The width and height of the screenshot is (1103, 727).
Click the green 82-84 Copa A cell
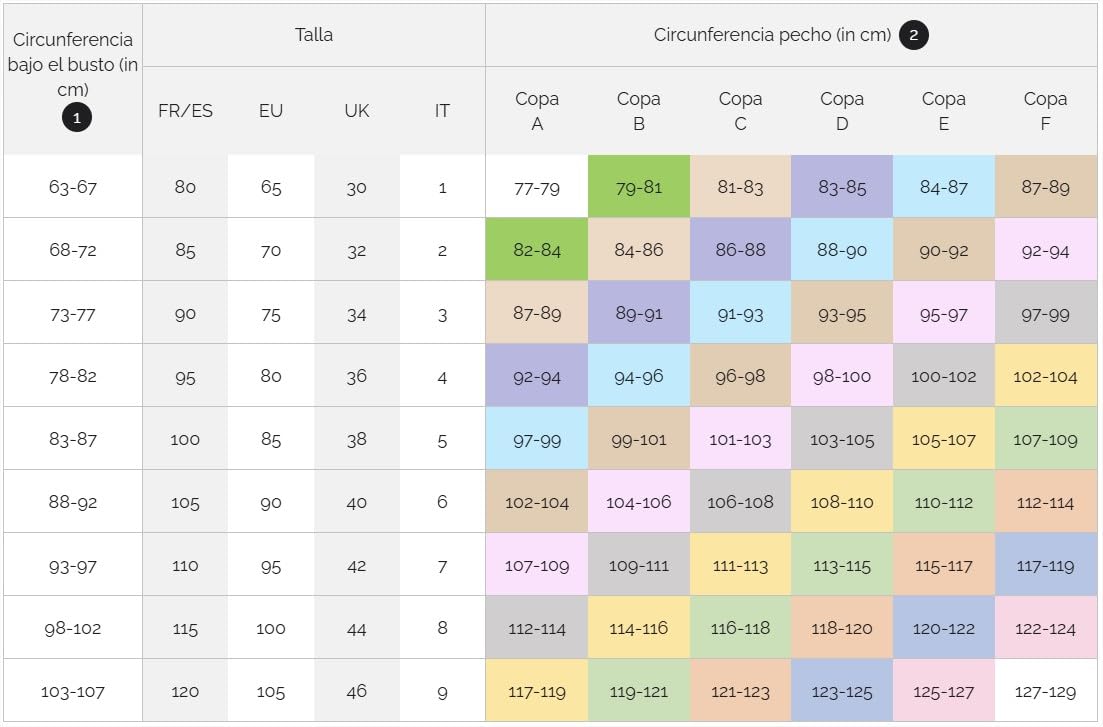[x=537, y=250]
